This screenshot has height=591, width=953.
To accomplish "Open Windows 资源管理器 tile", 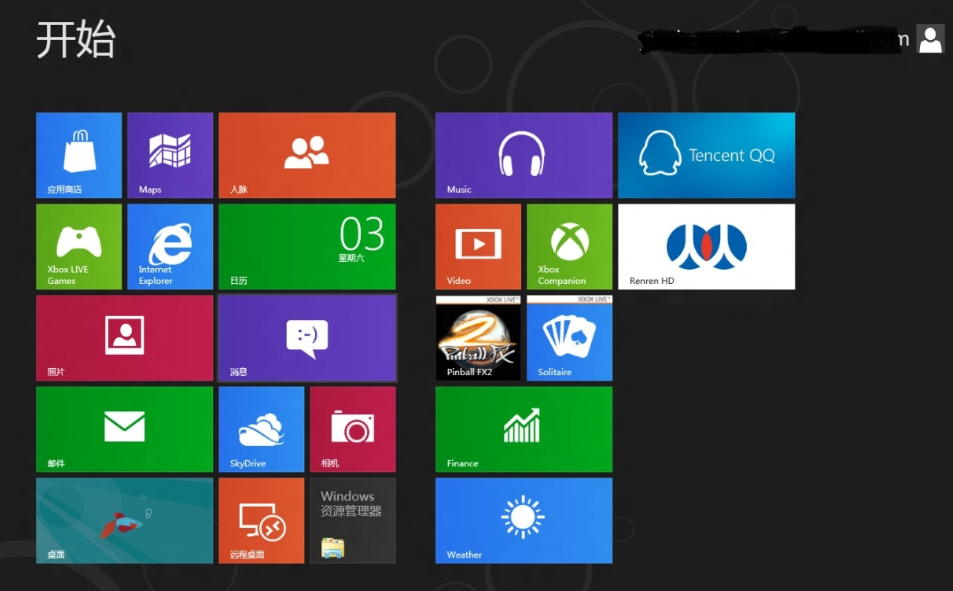I will click(352, 520).
